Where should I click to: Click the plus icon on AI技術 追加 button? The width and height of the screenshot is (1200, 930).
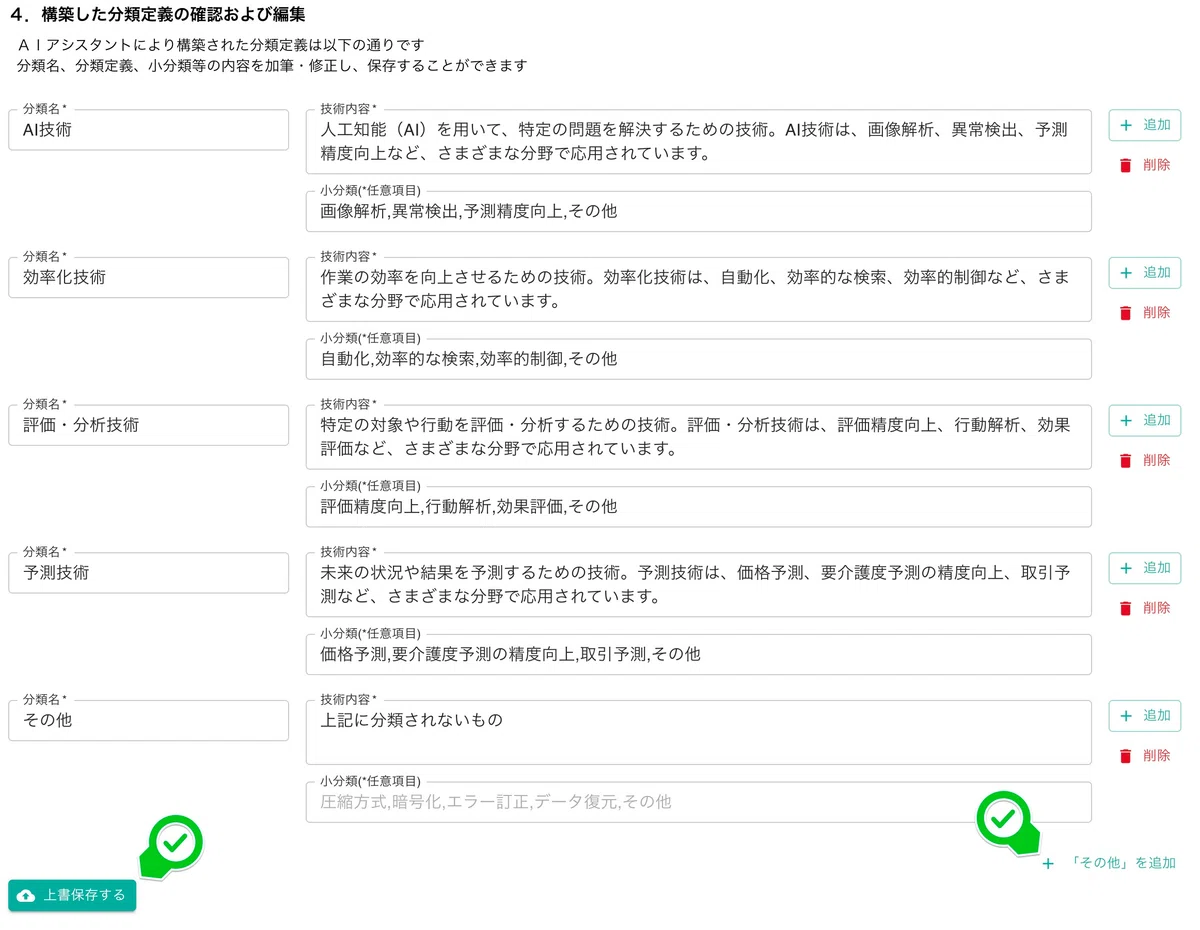tap(1126, 125)
